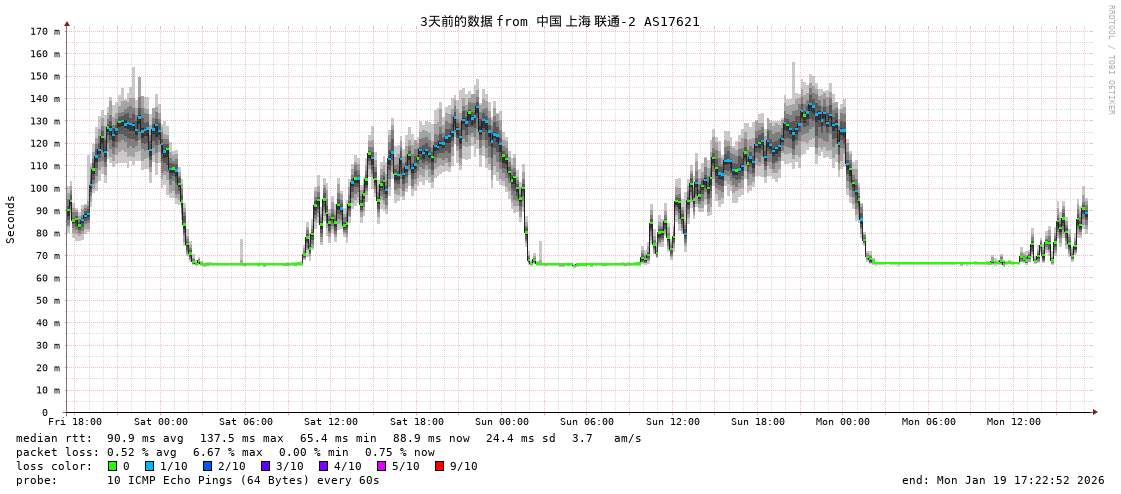Screen dimensions: 1121x494
Task: Click the Mon 06:00 time axis label
Action: [x=928, y=422]
